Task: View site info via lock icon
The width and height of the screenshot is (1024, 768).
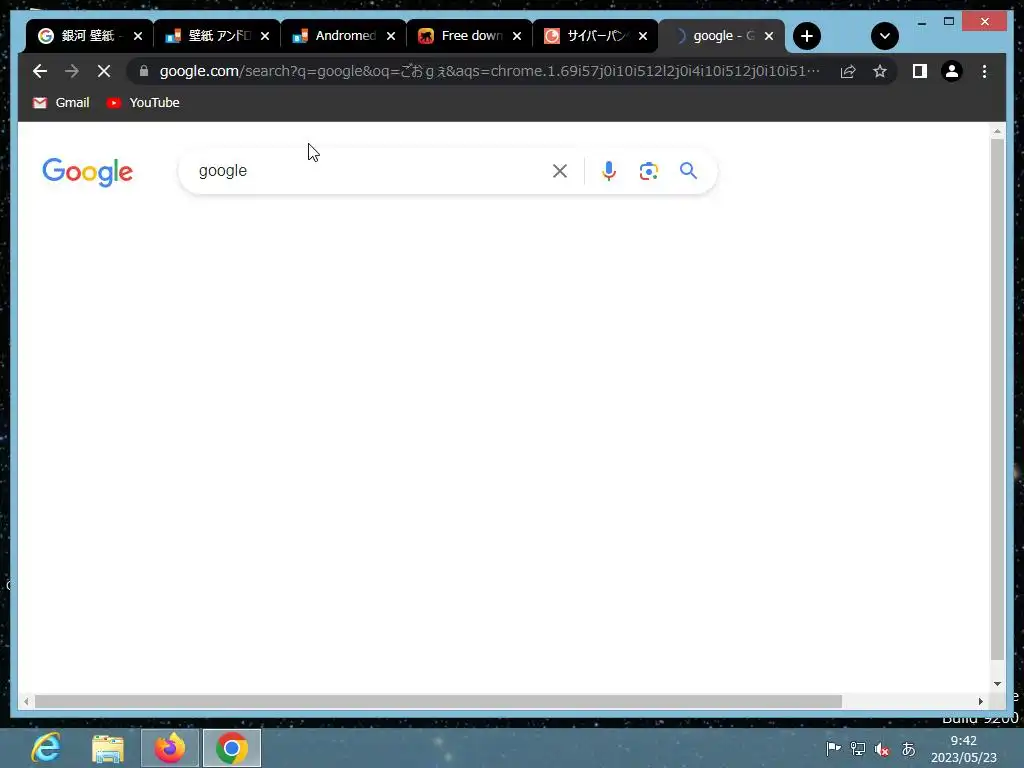Action: tap(144, 71)
